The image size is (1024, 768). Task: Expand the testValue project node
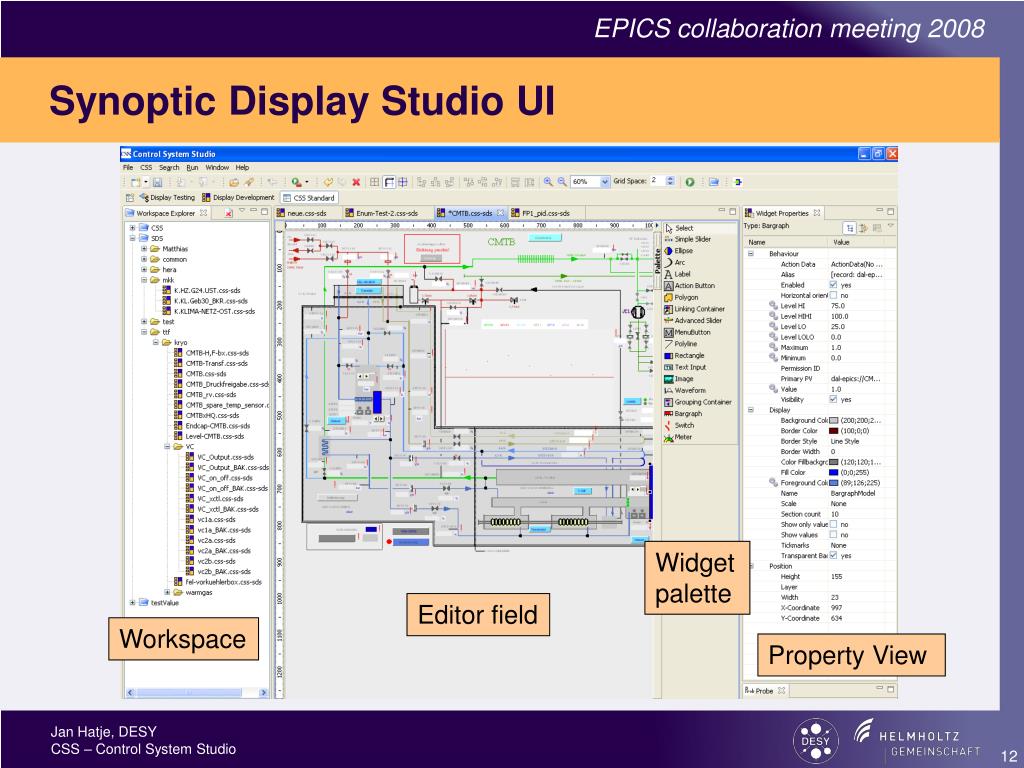tap(132, 603)
